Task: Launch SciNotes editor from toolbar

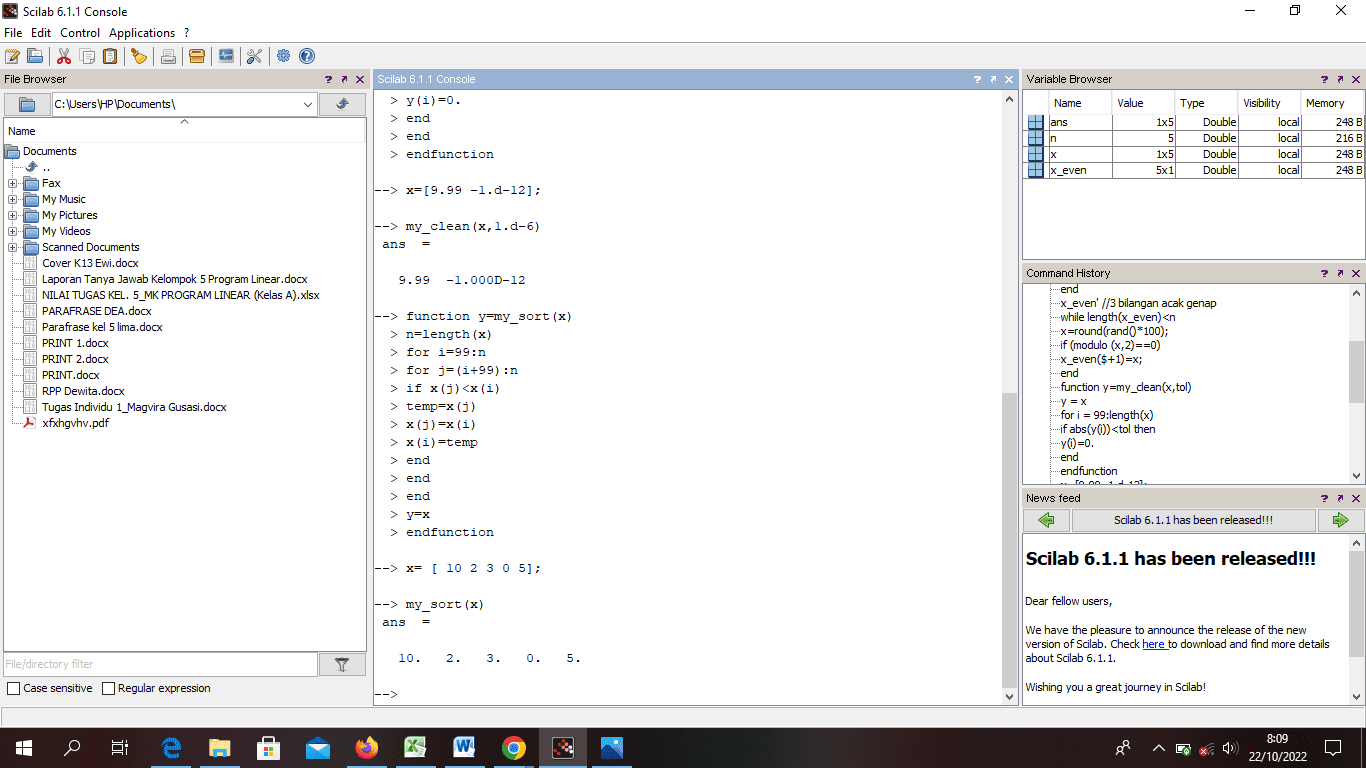Action: click(12, 56)
